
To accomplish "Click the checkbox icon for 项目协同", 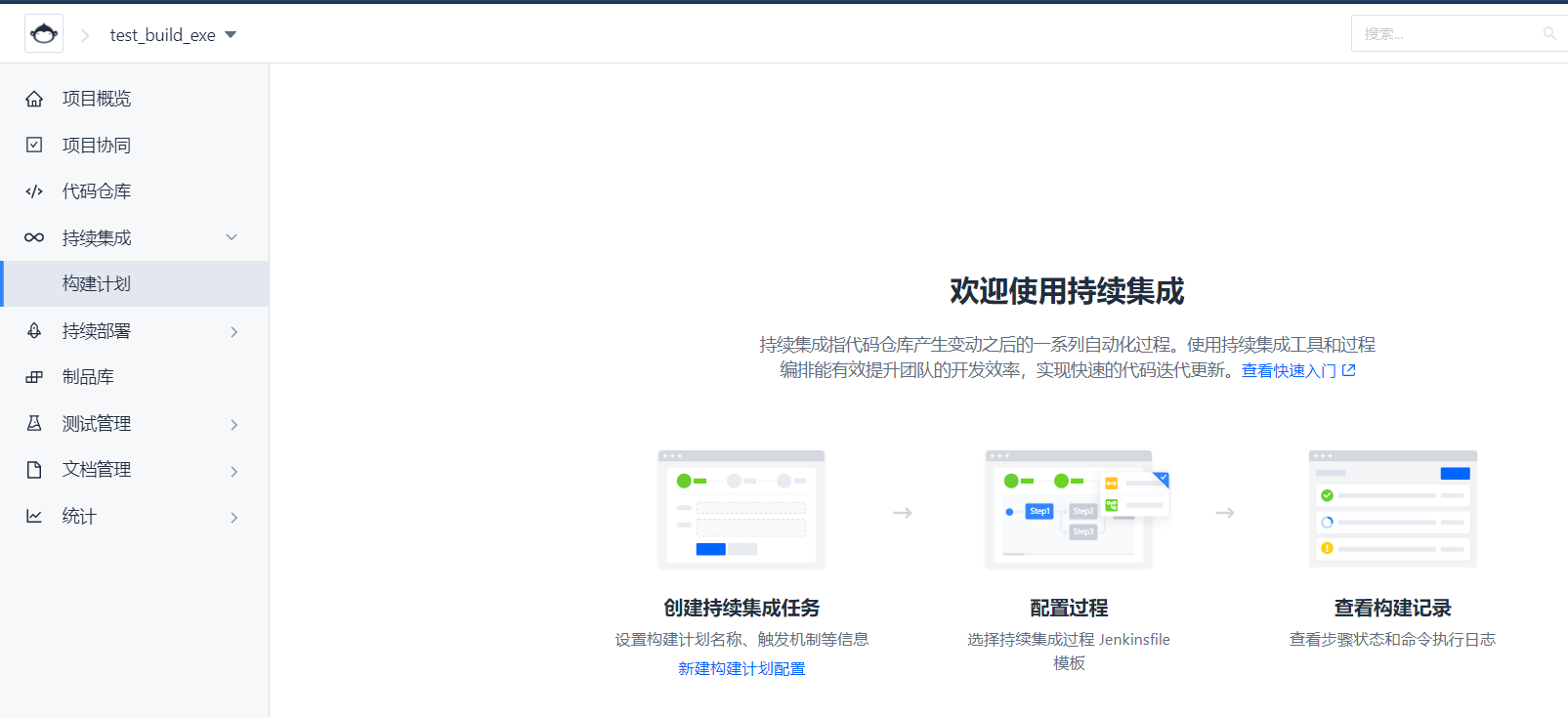I will coord(34,145).
